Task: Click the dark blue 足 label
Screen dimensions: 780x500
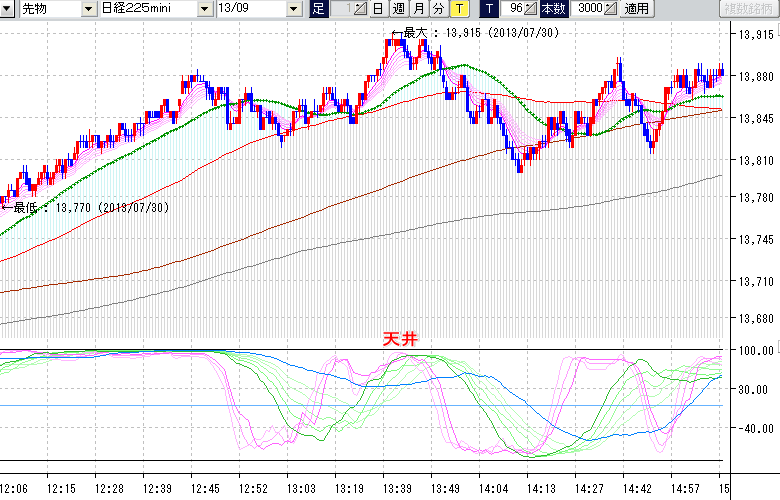Action: (318, 9)
